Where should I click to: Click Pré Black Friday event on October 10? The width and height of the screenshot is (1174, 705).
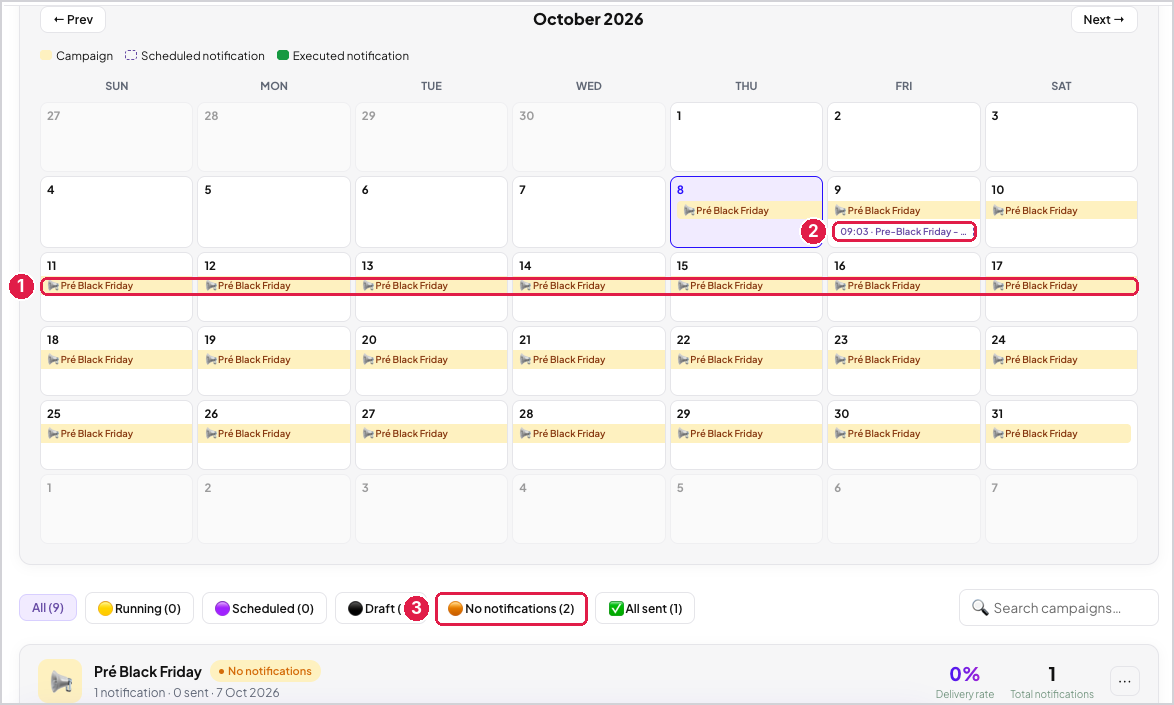(1061, 210)
